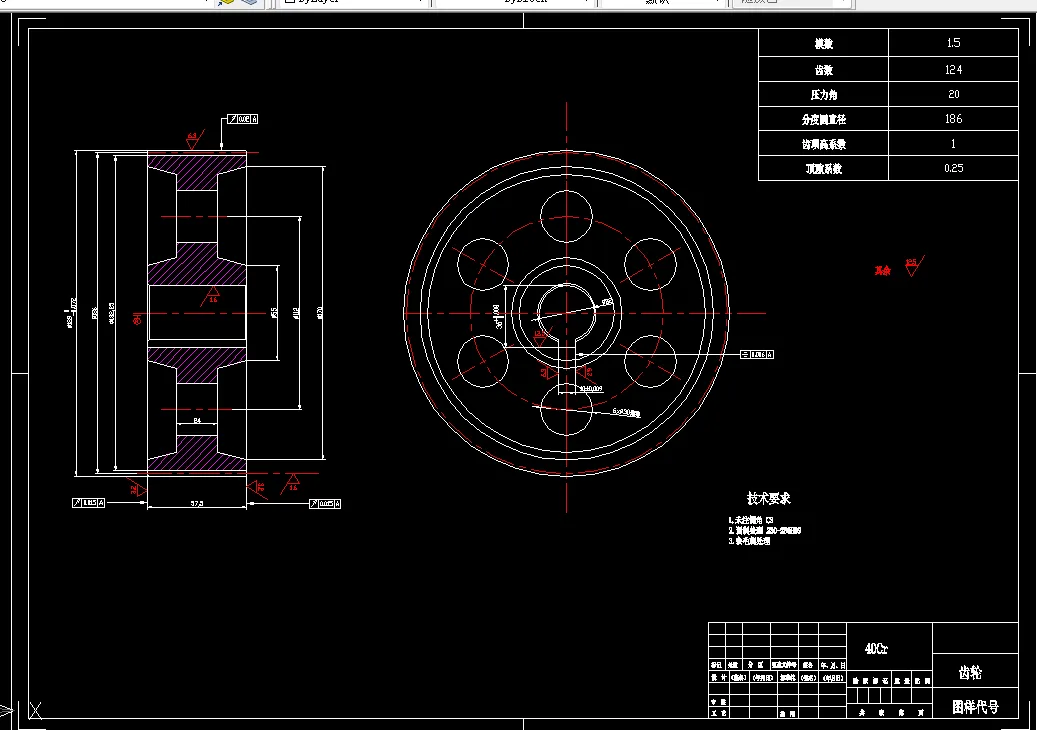The width and height of the screenshot is (1037, 730).
Task: Select the 37.5 width dimension text
Action: (197, 504)
